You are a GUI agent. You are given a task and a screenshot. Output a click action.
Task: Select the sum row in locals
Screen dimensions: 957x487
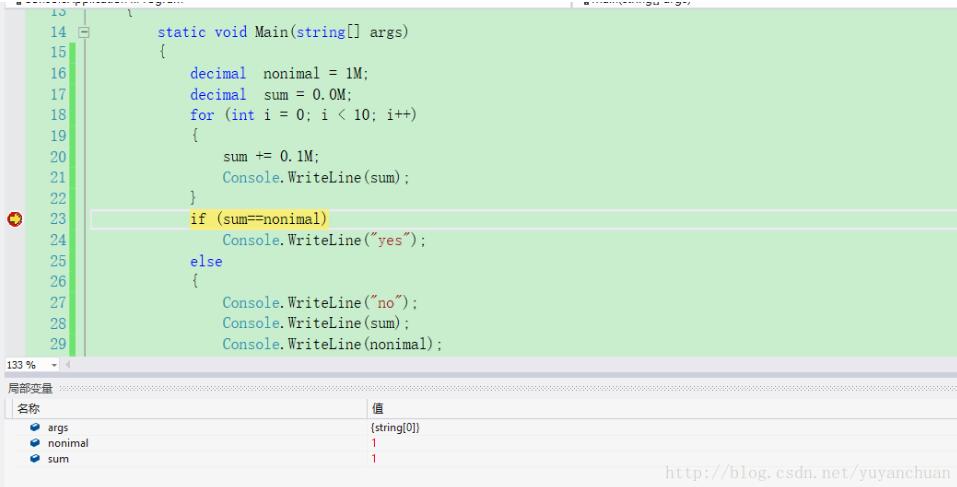point(481,459)
